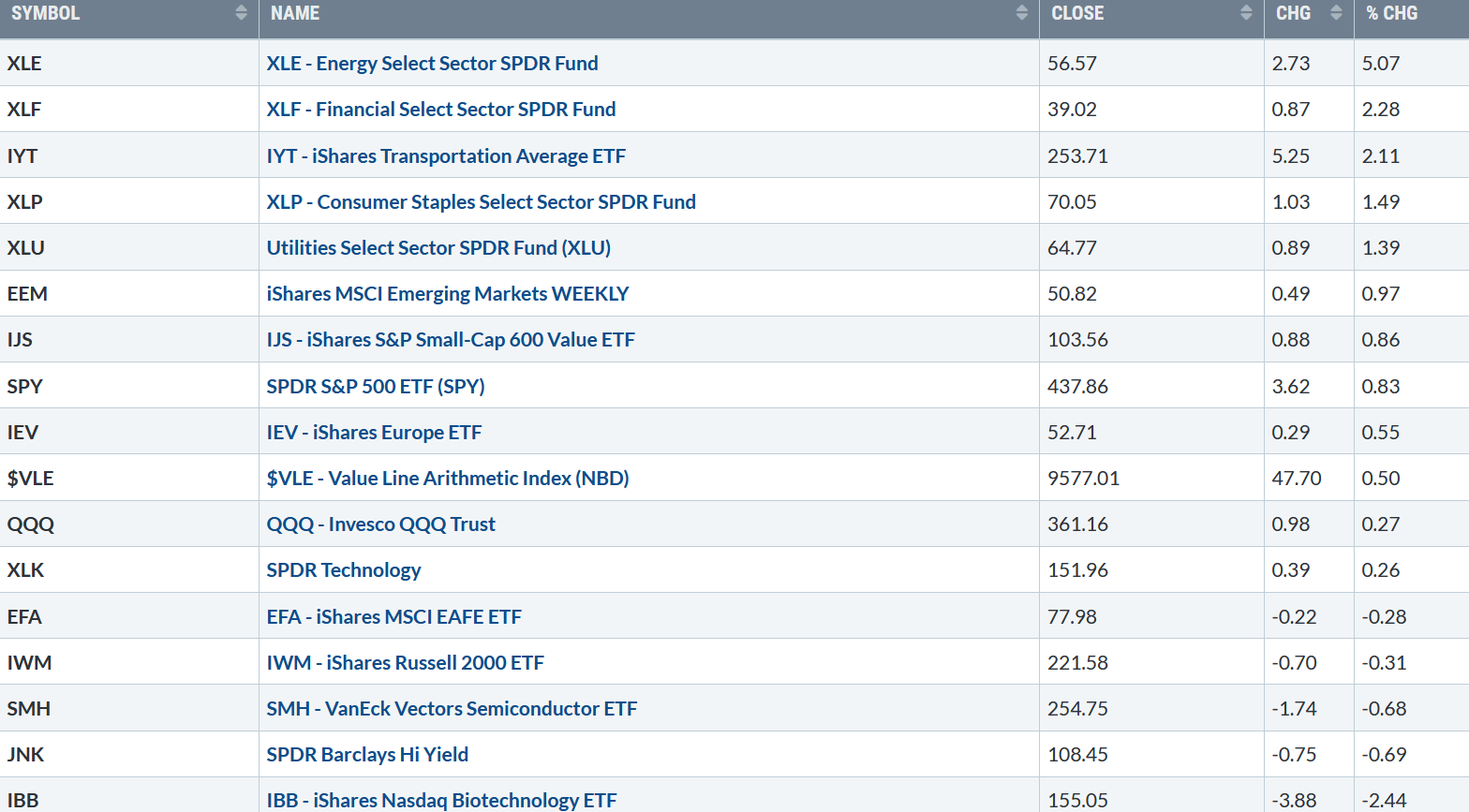
Task: Open IWM - iShares Russell 2000 ETF link
Action: 405,662
